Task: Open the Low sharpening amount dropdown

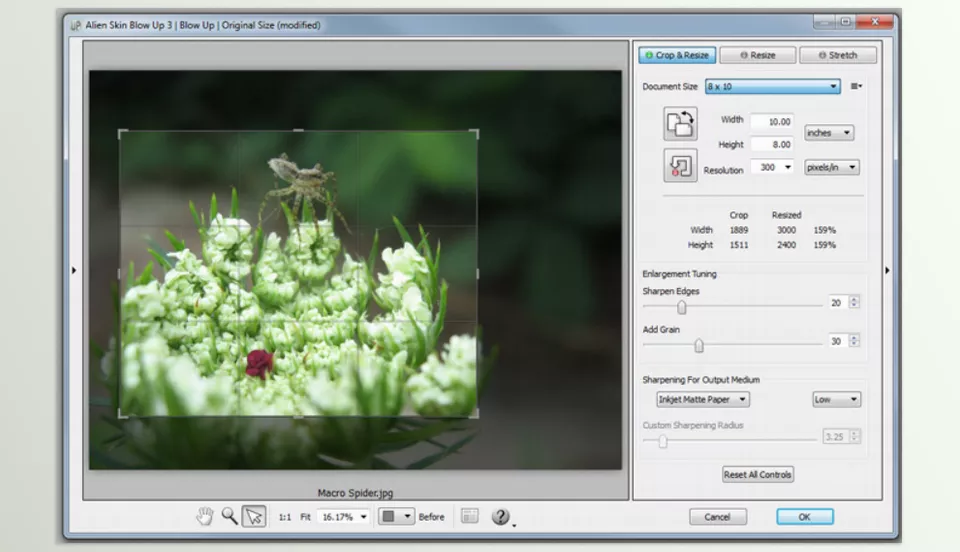Action: click(x=836, y=400)
